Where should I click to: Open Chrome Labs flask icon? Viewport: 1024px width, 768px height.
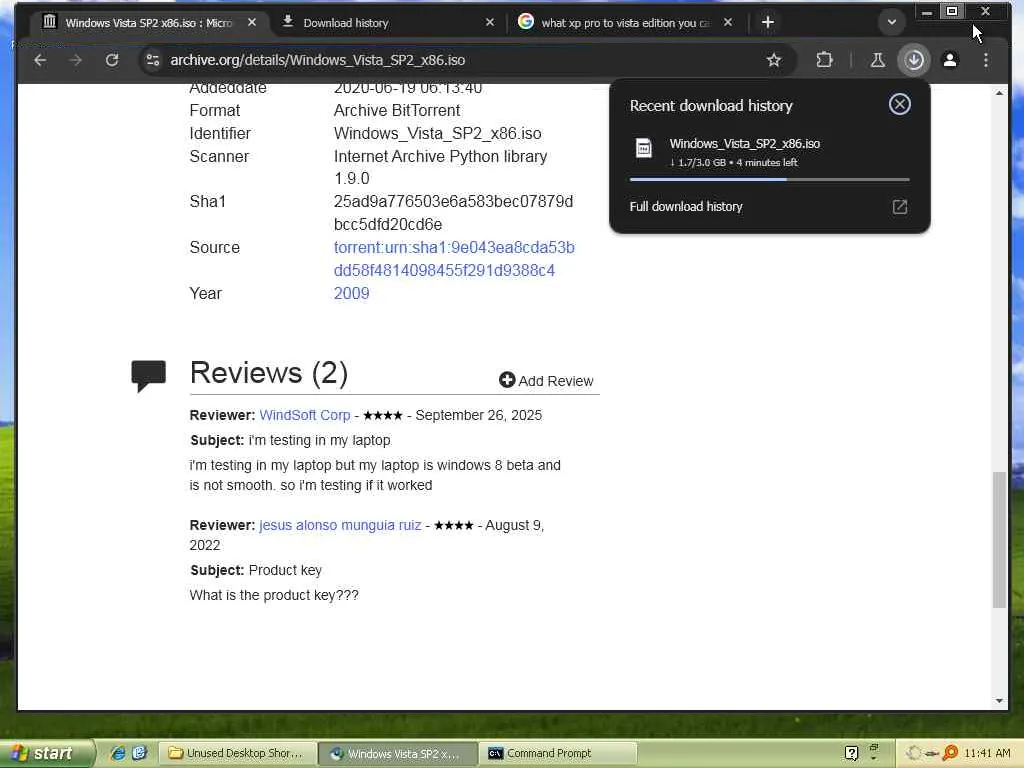[x=878, y=60]
